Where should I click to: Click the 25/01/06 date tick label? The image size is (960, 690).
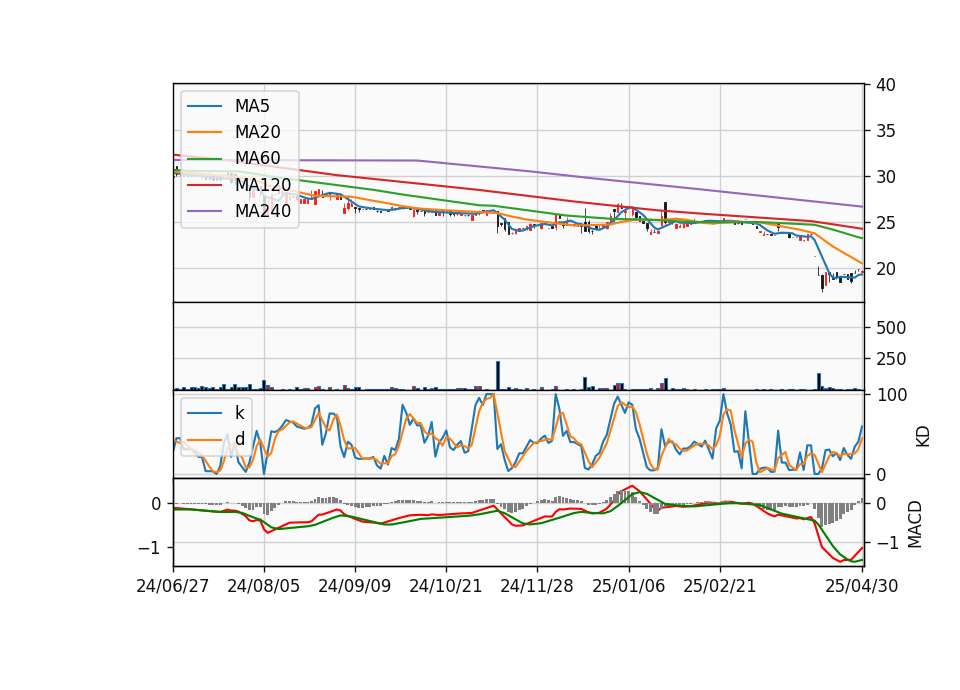coord(628,586)
